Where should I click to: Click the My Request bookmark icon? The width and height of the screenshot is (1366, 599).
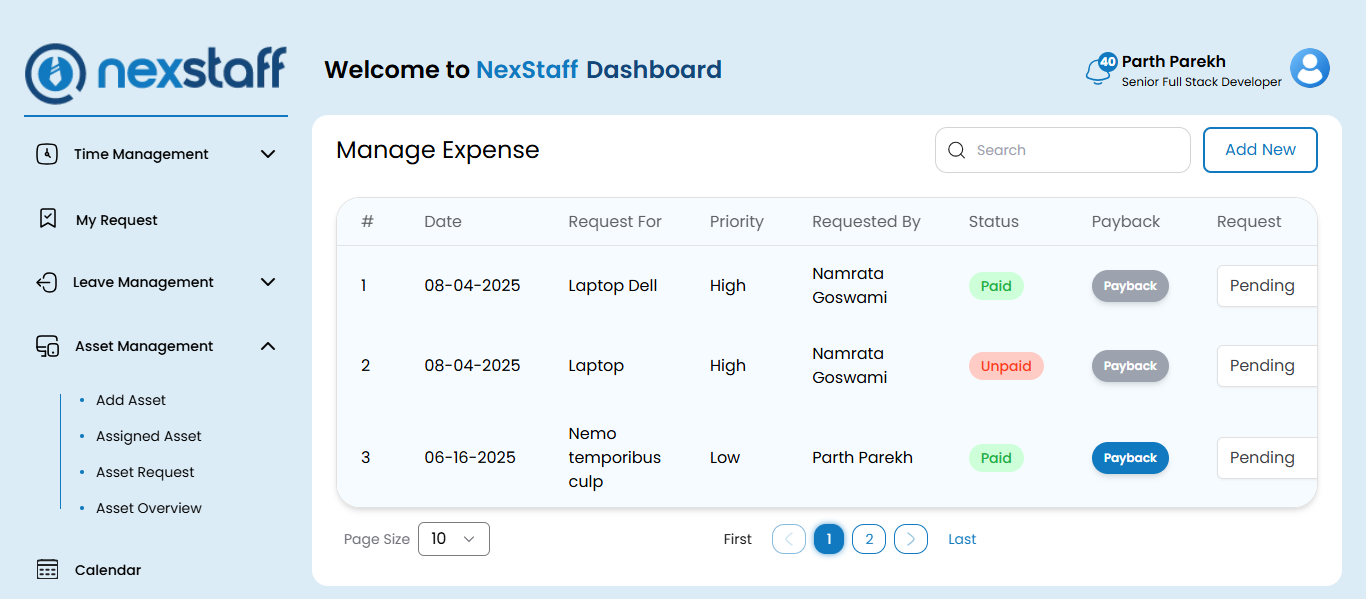click(x=47, y=219)
